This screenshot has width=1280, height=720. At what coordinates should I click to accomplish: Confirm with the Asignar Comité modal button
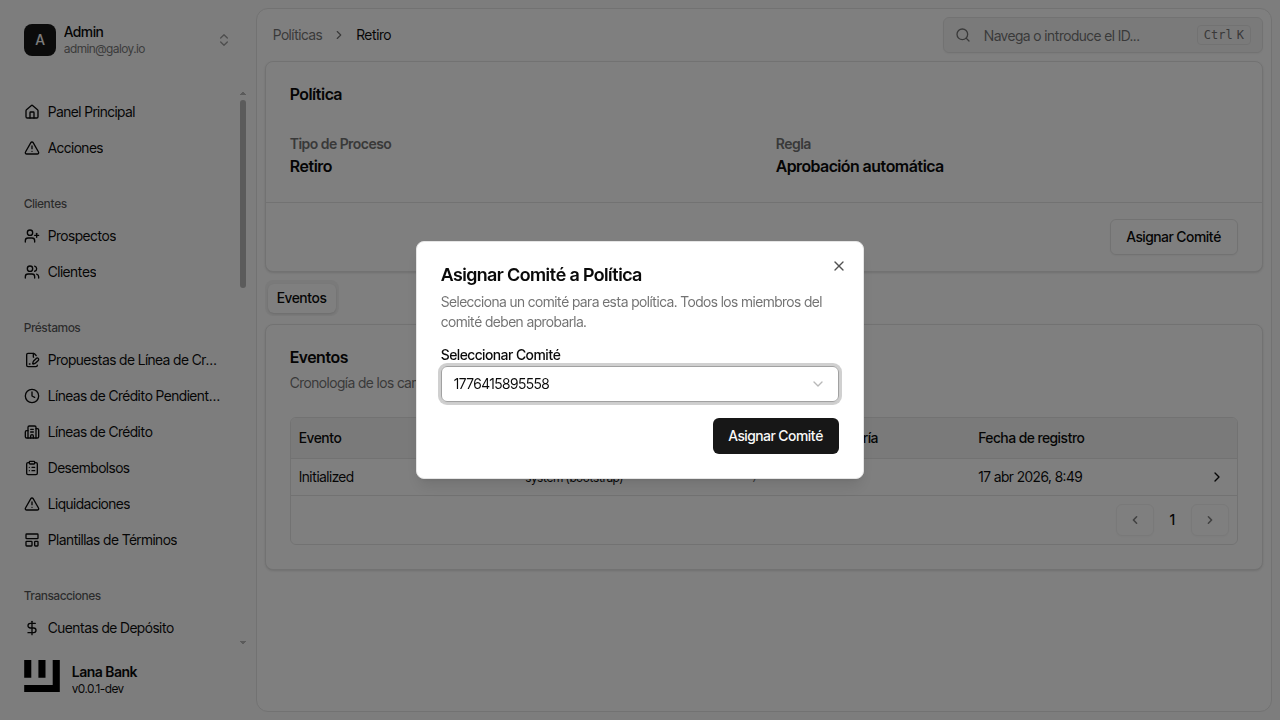click(775, 436)
